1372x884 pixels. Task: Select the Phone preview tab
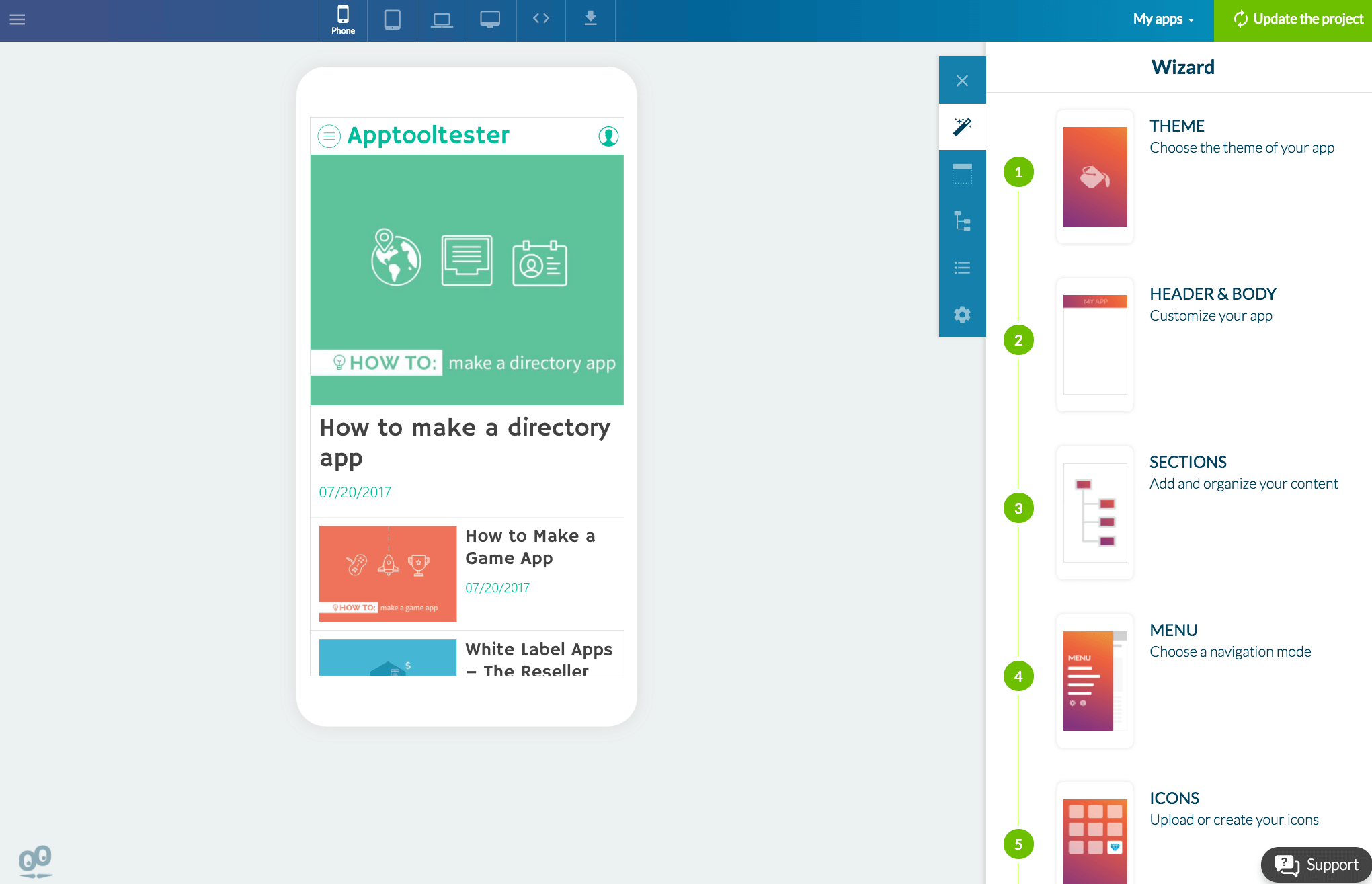[x=343, y=19]
